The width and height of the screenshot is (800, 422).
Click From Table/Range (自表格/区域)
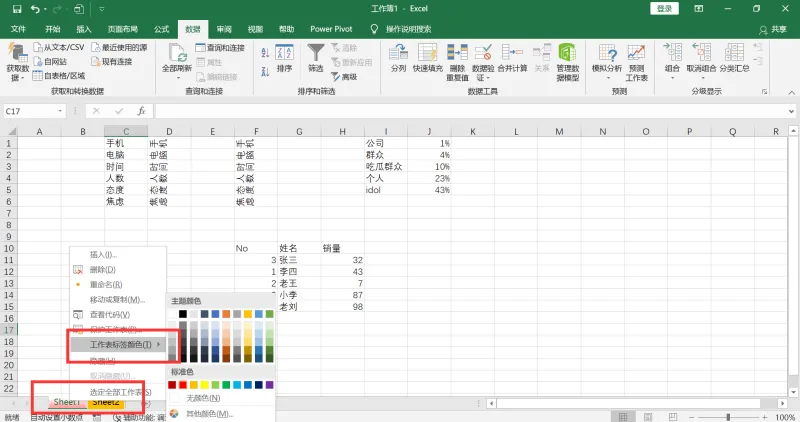coord(59,76)
